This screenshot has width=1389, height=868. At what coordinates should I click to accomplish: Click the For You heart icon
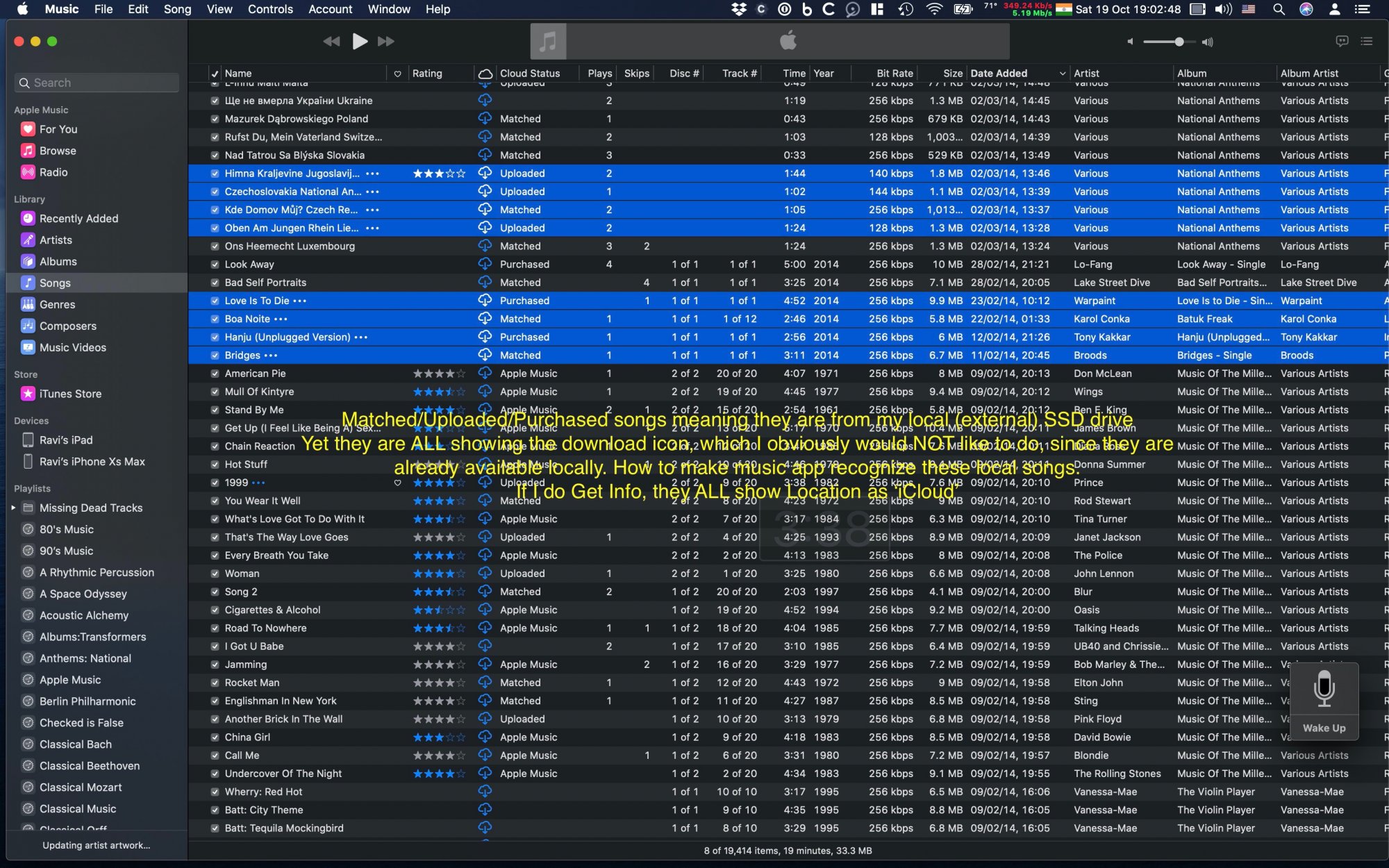(x=28, y=129)
